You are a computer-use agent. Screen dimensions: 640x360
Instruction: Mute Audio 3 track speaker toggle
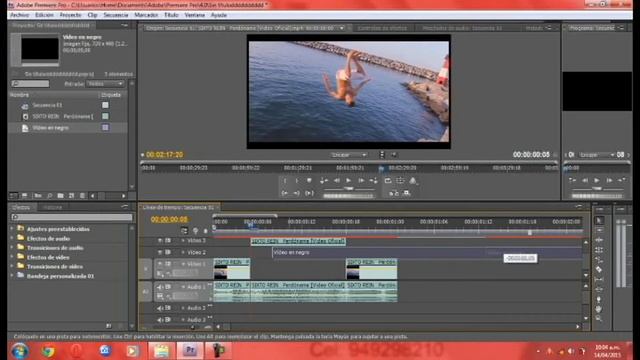160,320
